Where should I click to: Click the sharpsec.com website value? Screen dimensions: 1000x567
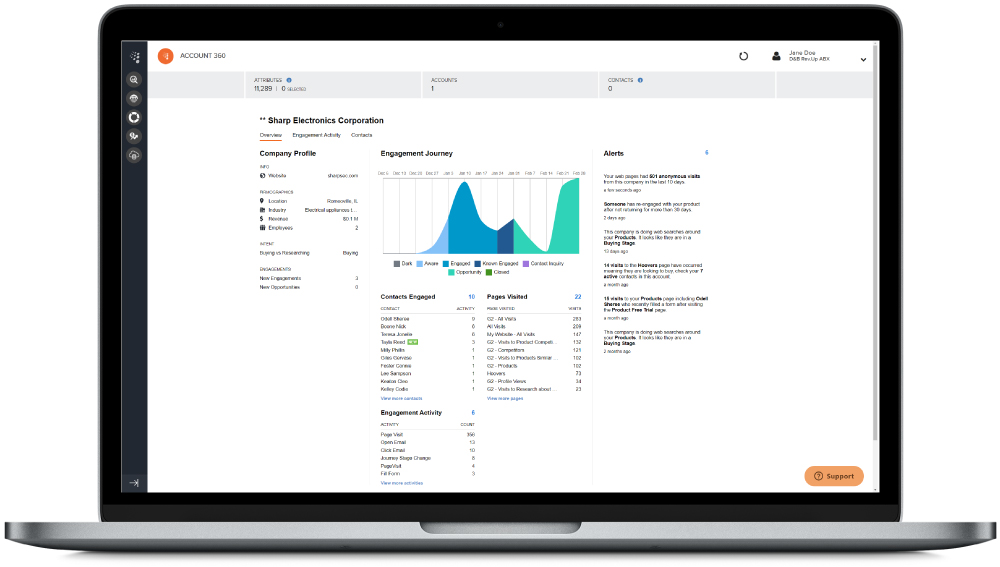[x=343, y=175]
